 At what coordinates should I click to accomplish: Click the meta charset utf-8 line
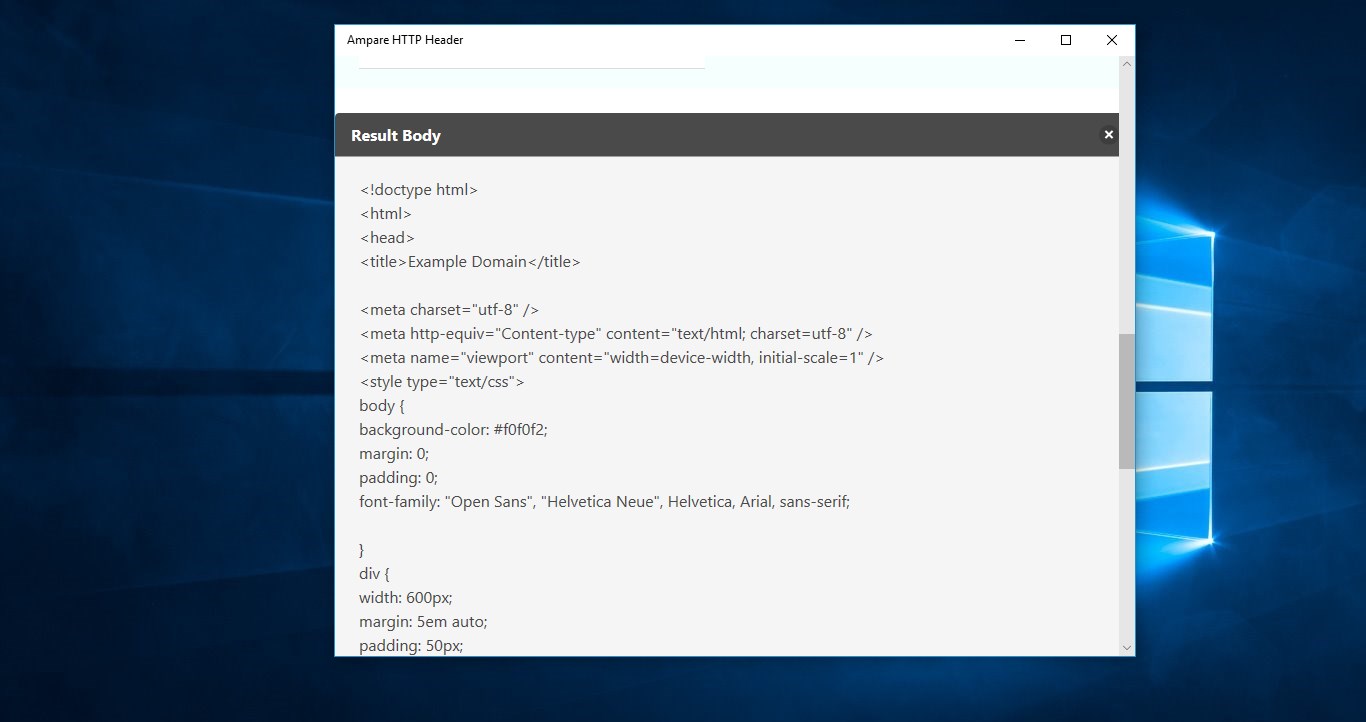[449, 310]
